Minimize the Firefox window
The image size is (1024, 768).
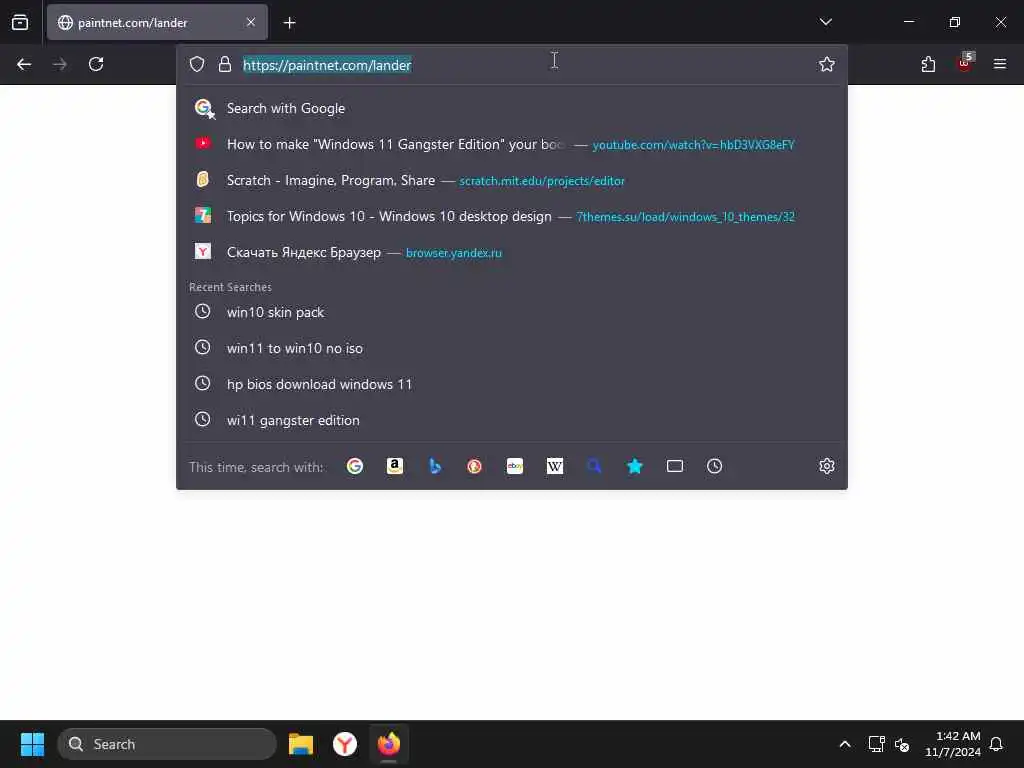tap(909, 22)
